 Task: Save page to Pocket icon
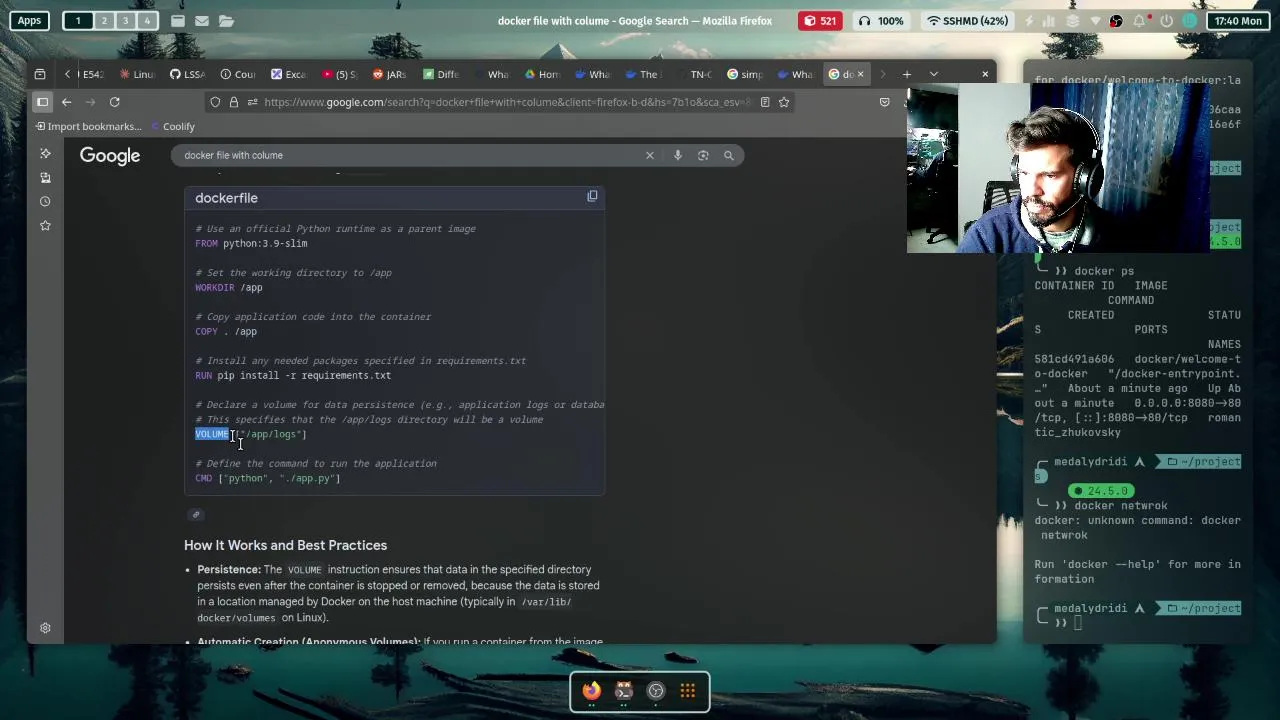[x=884, y=102]
